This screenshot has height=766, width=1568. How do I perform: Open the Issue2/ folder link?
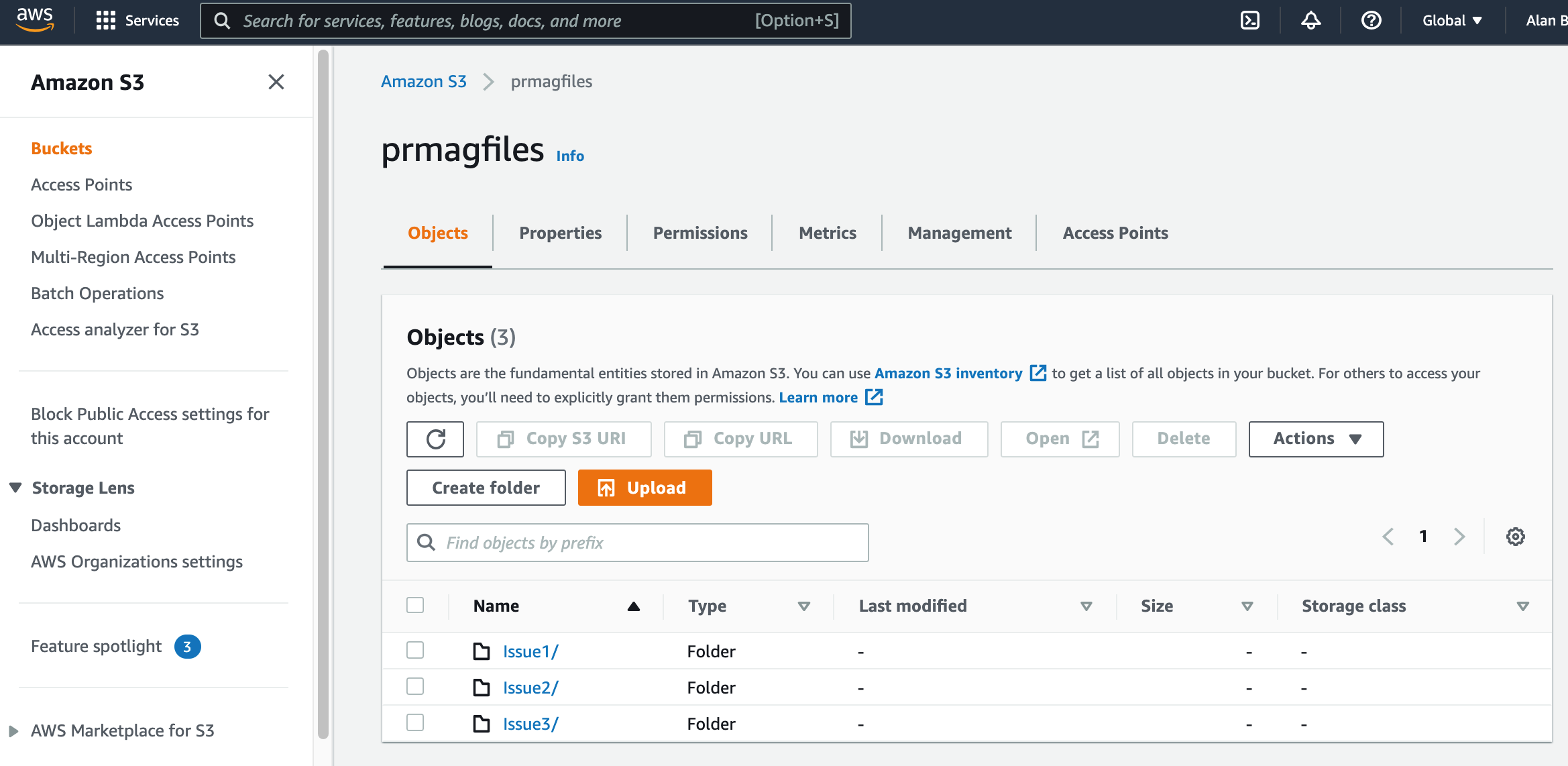(x=530, y=688)
